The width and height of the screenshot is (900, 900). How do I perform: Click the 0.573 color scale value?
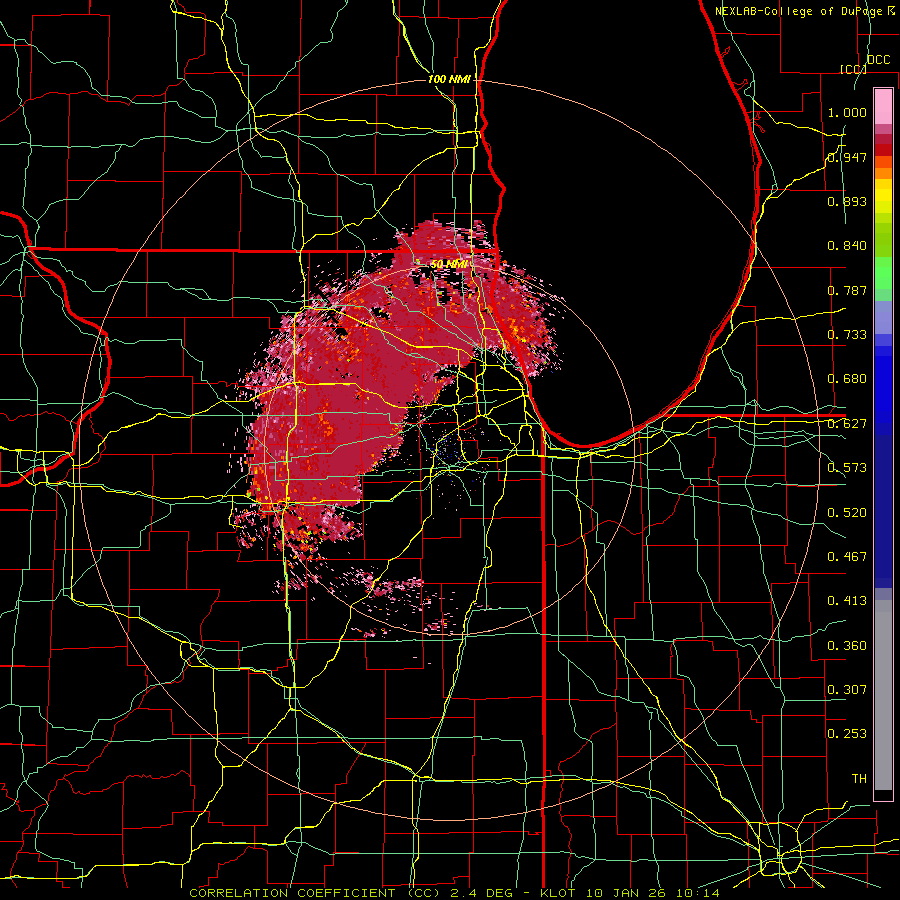(x=847, y=468)
